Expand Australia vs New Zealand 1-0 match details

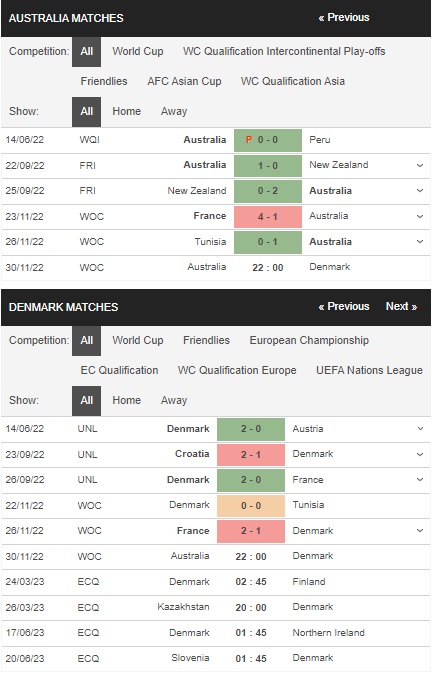point(420,165)
